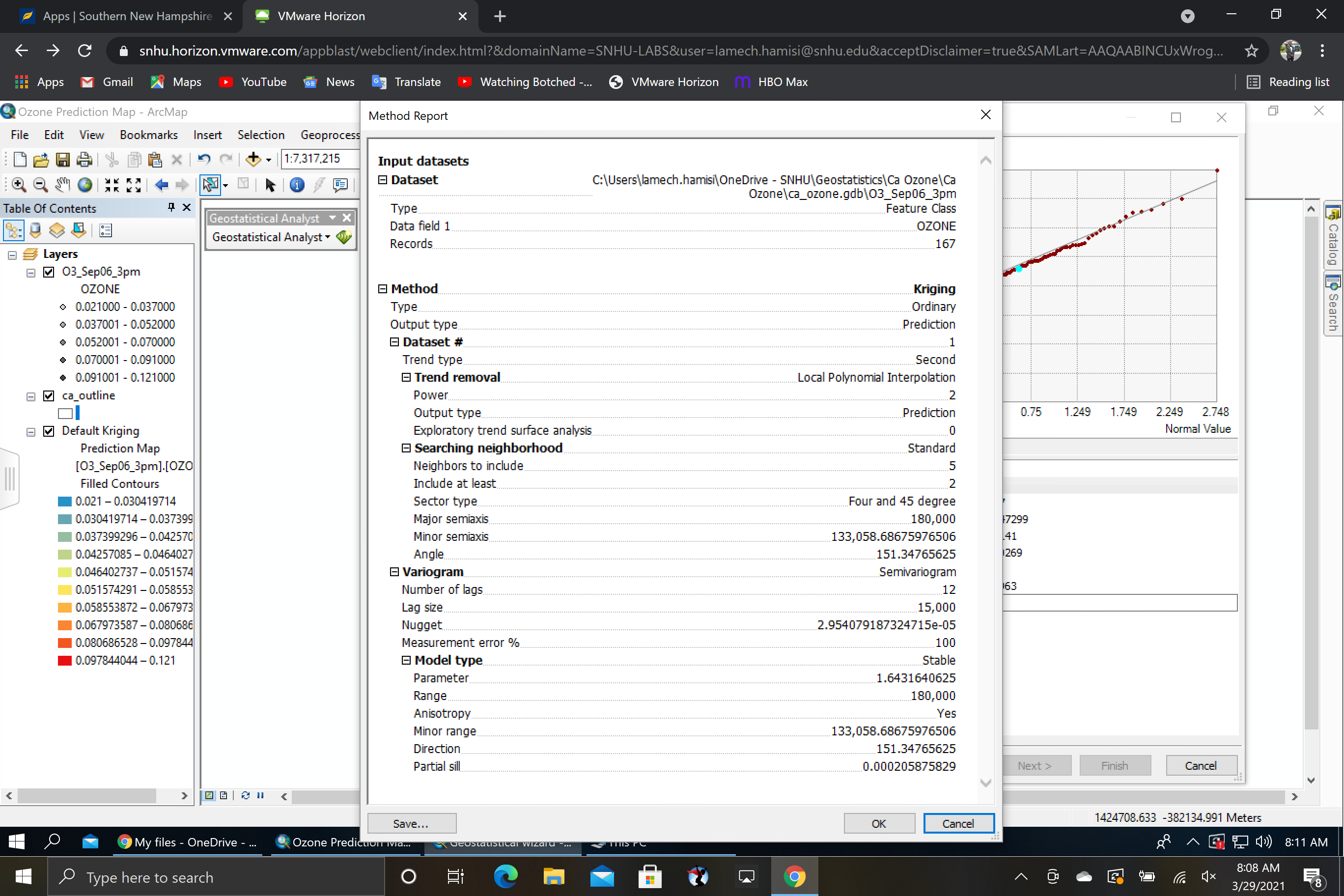The image size is (1344, 896).
Task: Switch contents to List By Source
Action: 35,230
